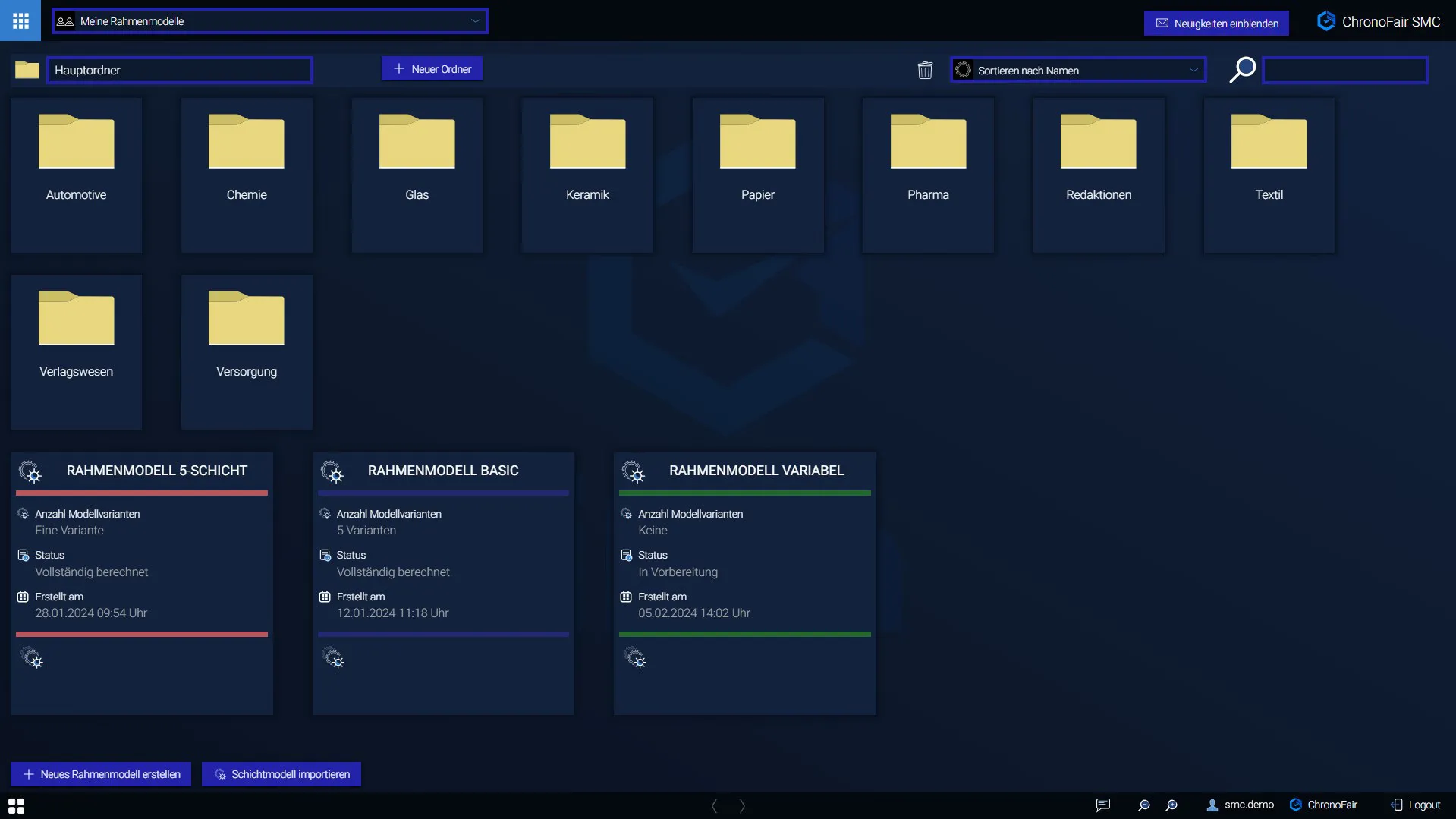Image resolution: width=1456 pixels, height=819 pixels.
Task: Open the Textil folder
Action: point(1269,175)
